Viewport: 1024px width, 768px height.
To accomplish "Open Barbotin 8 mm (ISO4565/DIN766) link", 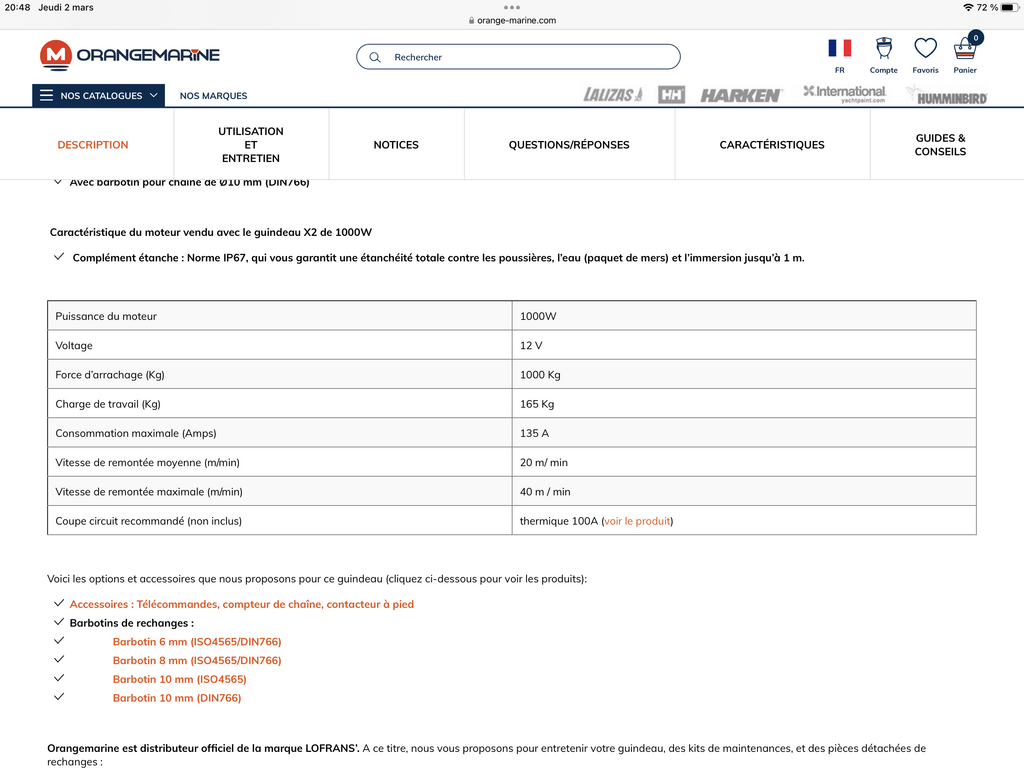I will (x=197, y=660).
